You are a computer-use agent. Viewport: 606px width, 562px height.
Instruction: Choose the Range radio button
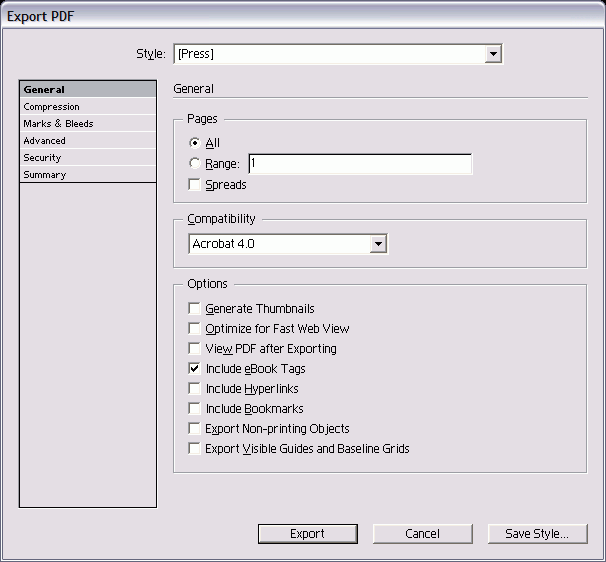click(194, 164)
